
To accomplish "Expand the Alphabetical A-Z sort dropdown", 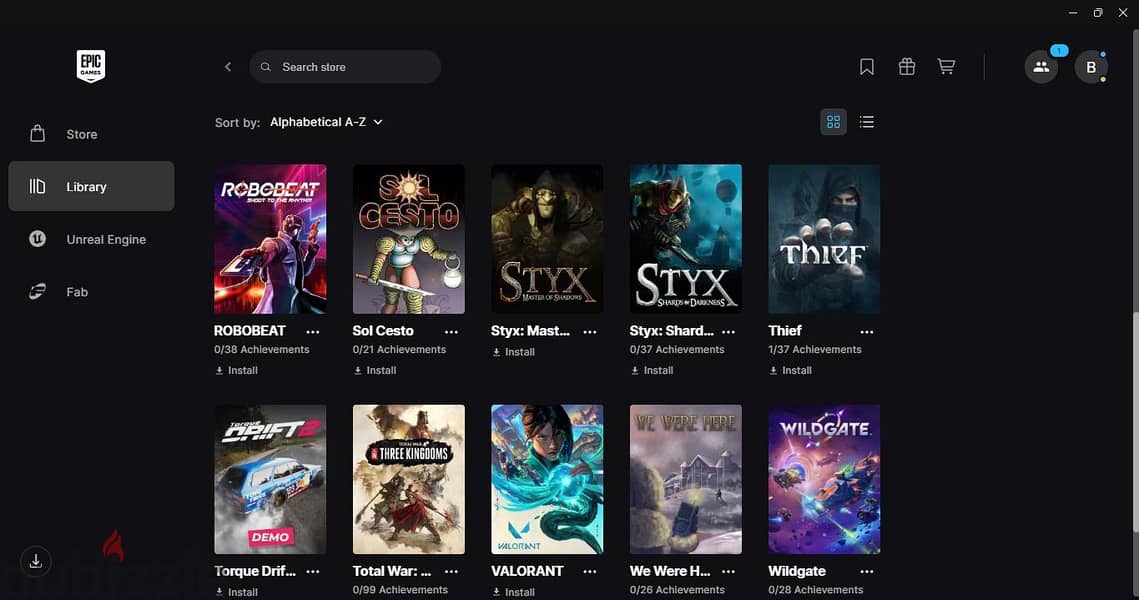I will [x=326, y=122].
